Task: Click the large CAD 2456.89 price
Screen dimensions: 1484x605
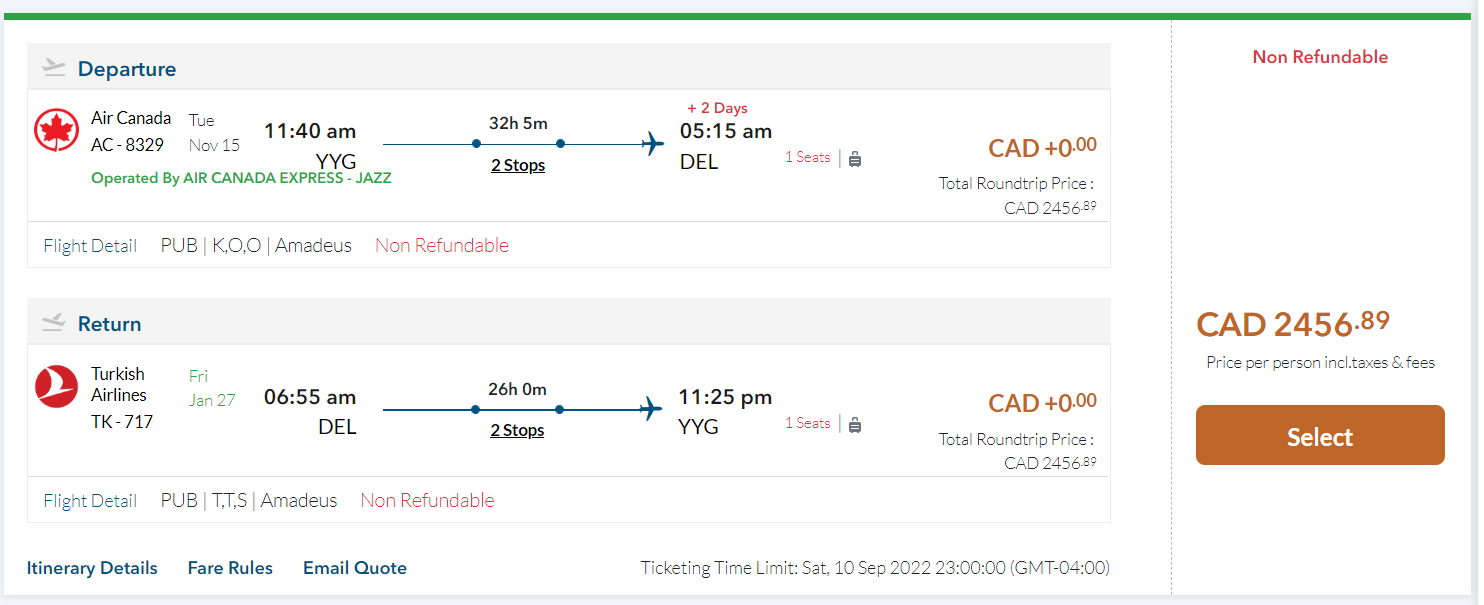Action: 1293,324
